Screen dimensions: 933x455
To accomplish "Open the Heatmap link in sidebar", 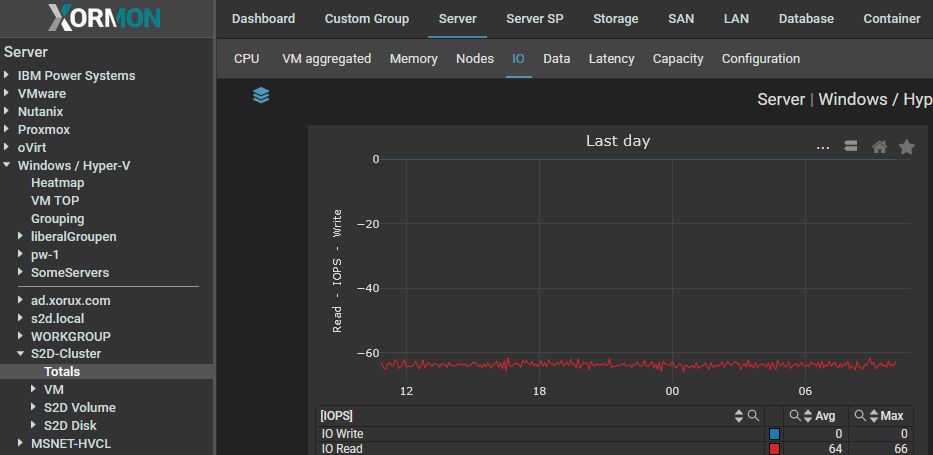I will [57, 183].
